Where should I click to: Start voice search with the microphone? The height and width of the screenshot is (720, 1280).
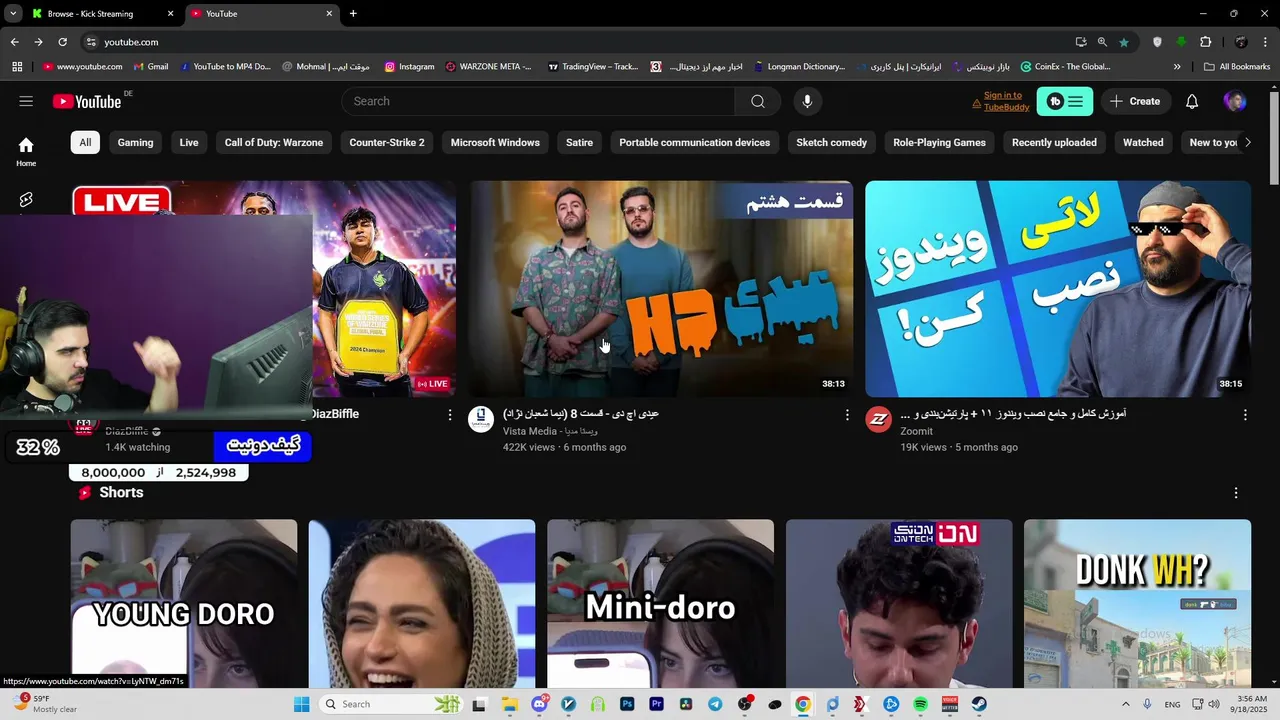coord(807,101)
